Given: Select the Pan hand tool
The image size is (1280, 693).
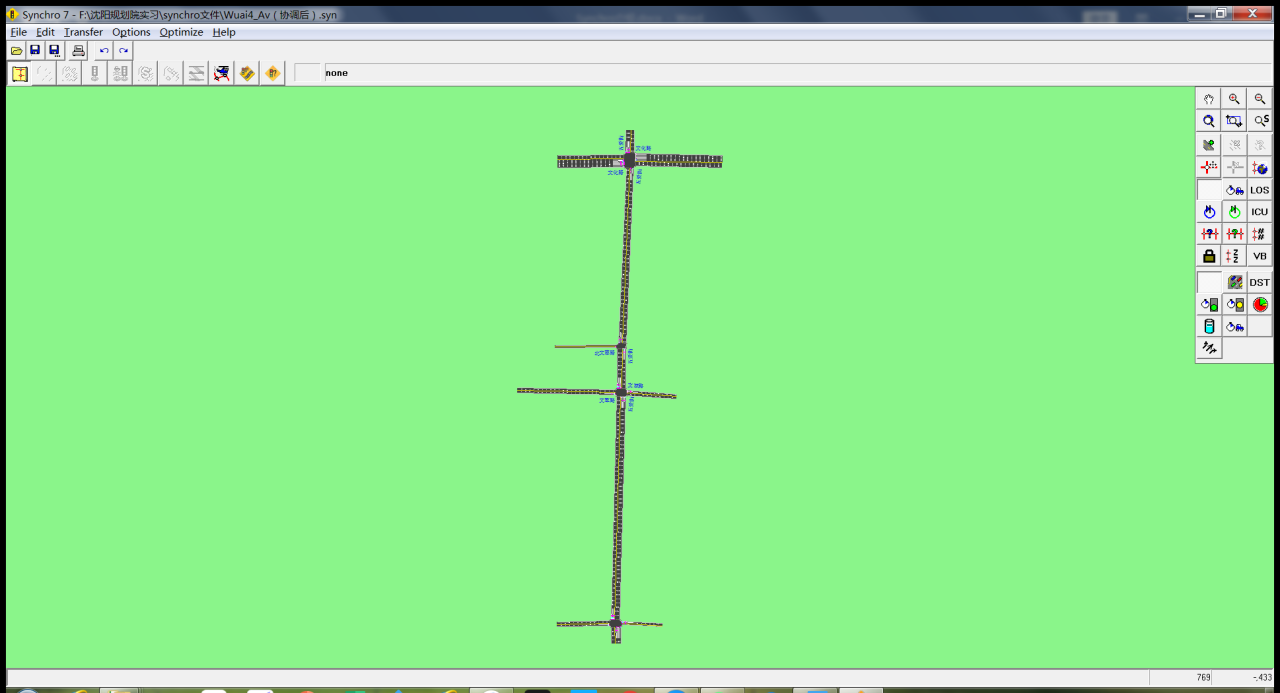Looking at the screenshot, I should (1209, 99).
